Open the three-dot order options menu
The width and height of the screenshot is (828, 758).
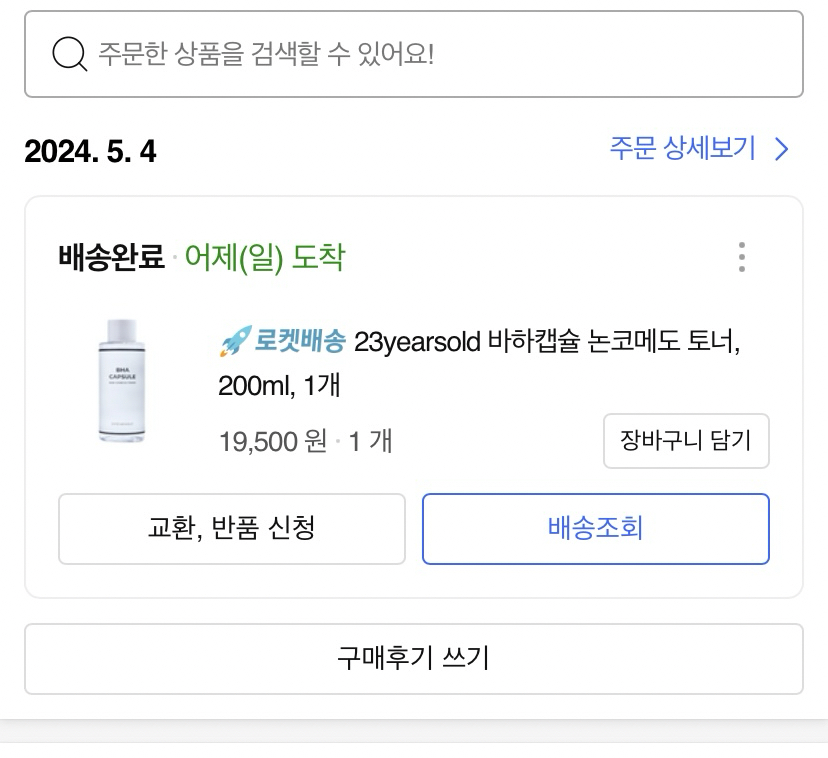pyautogui.click(x=742, y=257)
